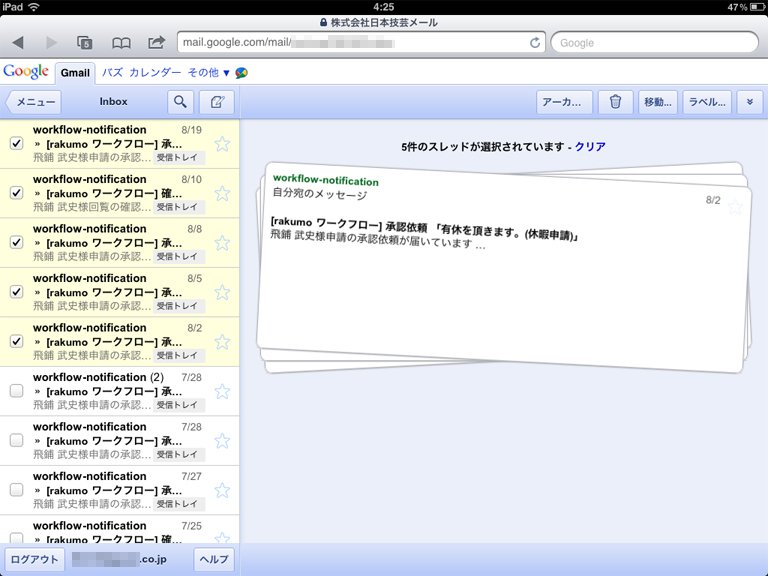Open the 8/19 email subject line
This screenshot has width=768, height=576.
114,144
